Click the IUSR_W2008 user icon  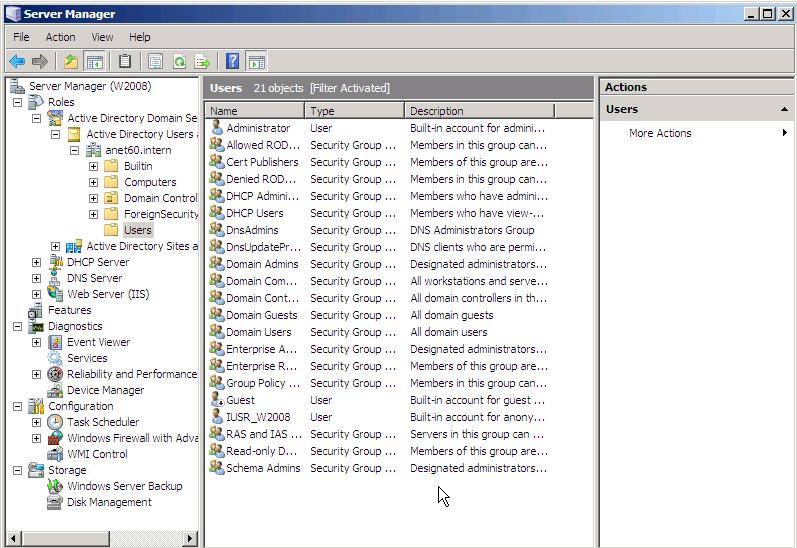[217, 417]
